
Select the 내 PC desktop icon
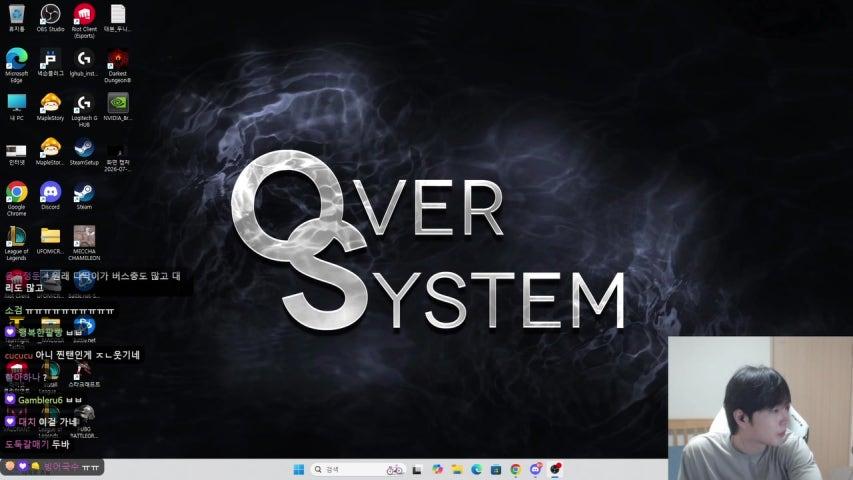click(16, 107)
